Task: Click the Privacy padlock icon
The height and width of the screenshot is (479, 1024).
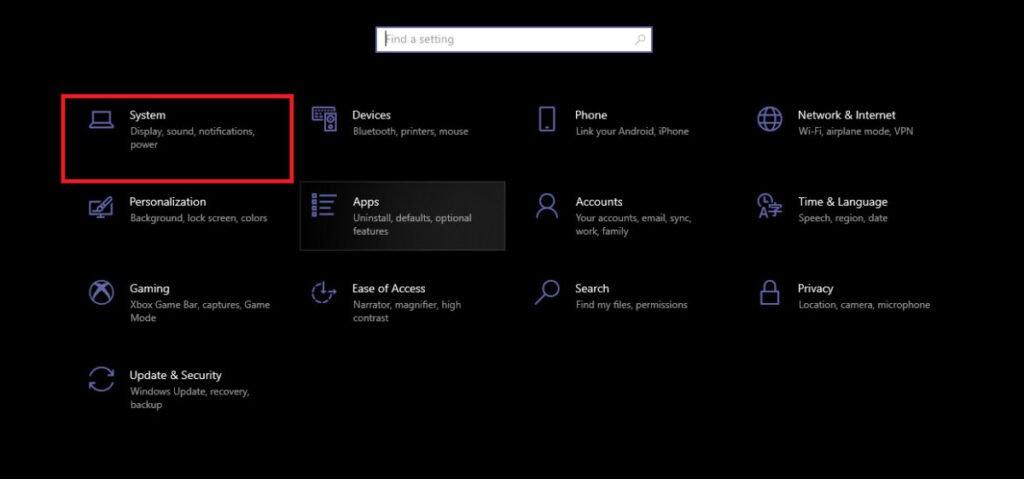Action: (x=769, y=292)
